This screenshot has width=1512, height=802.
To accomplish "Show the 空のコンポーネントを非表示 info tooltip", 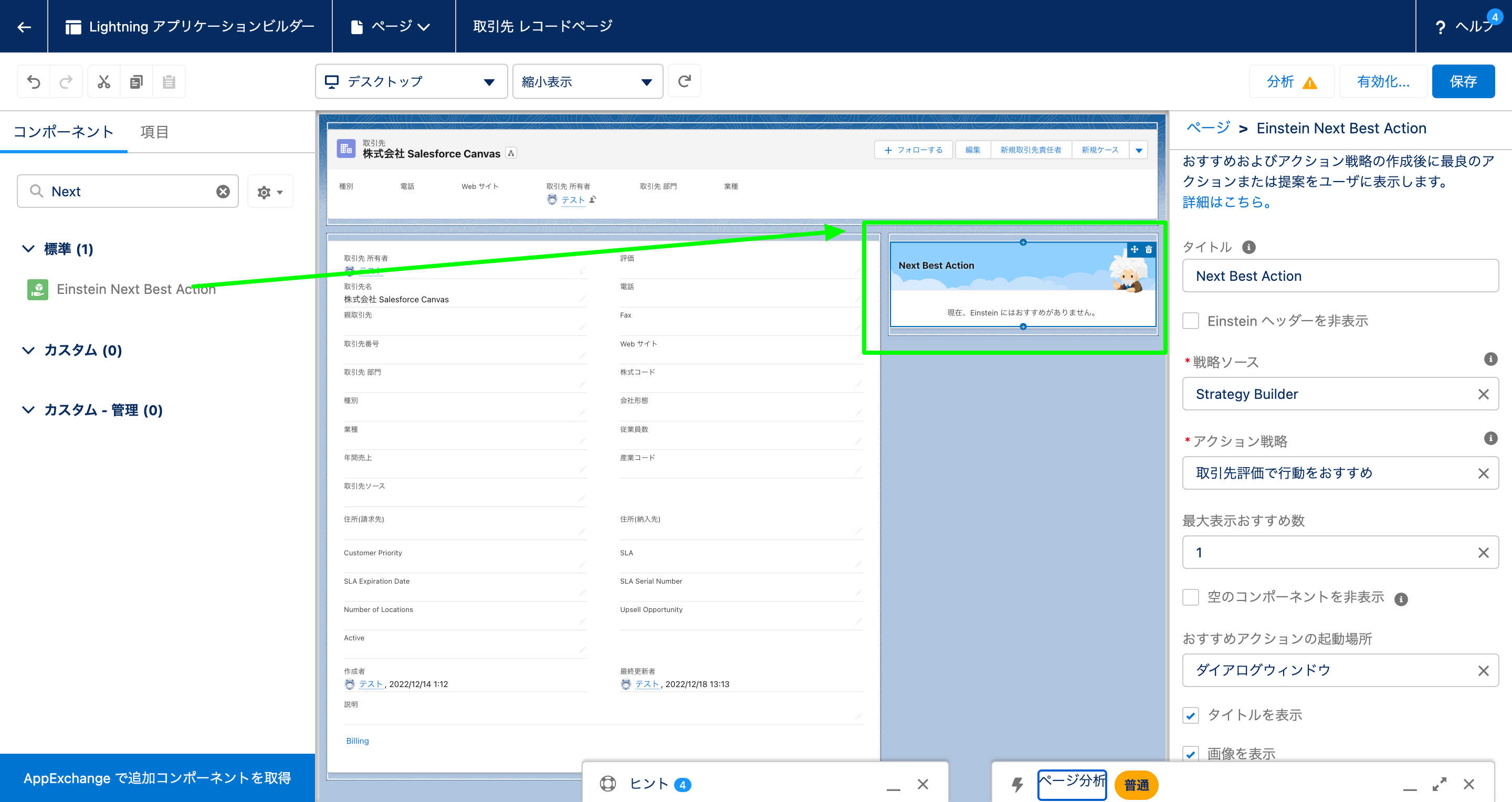I will pos(1401,599).
